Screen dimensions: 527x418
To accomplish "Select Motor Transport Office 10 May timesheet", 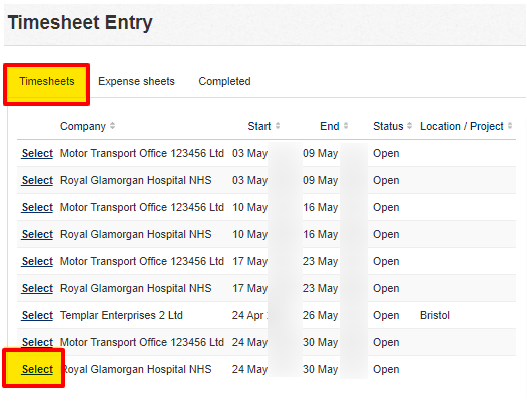I will coord(37,207).
